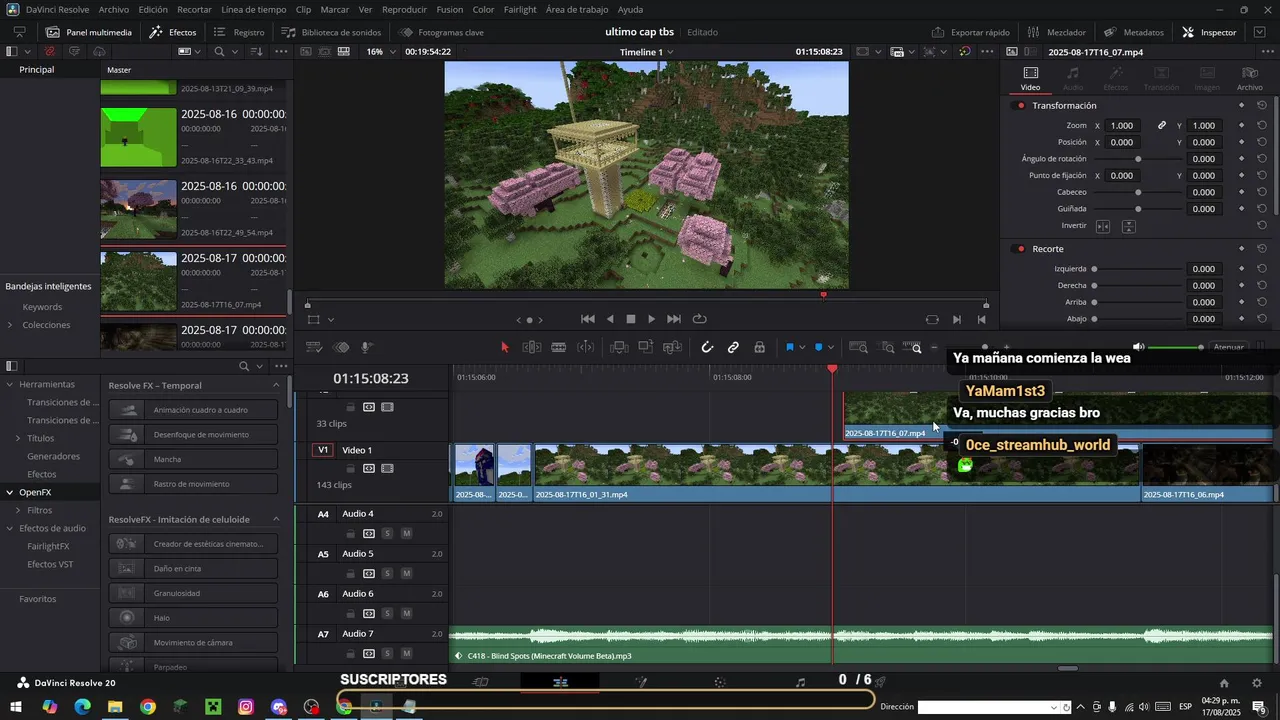
Task: Solo the Audio 5 track
Action: tap(387, 574)
